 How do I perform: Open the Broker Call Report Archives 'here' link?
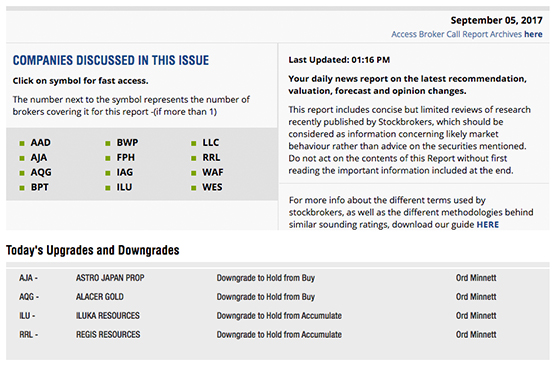pyautogui.click(x=533, y=34)
